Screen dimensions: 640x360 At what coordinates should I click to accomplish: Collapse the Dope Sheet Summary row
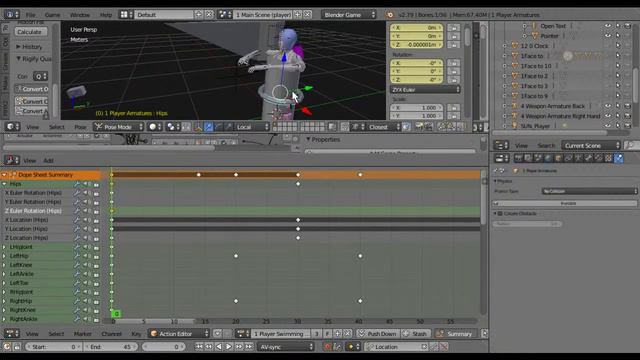click(4, 175)
